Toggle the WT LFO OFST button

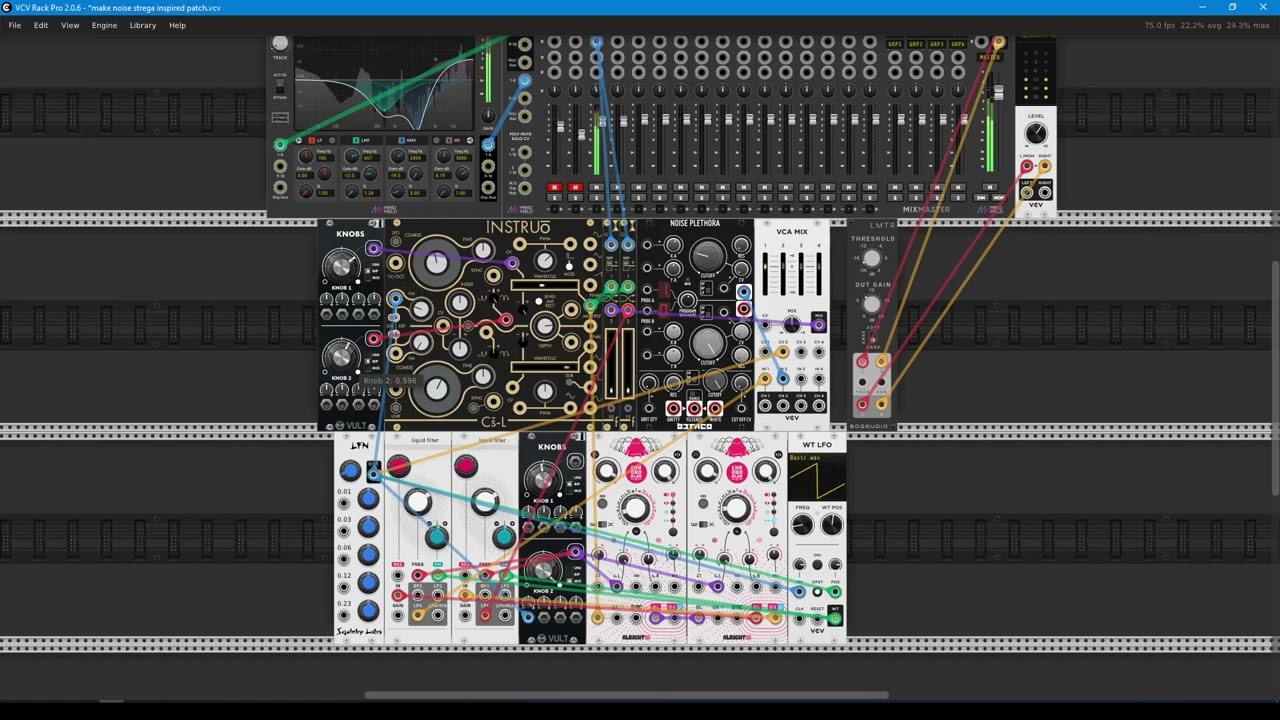817,591
